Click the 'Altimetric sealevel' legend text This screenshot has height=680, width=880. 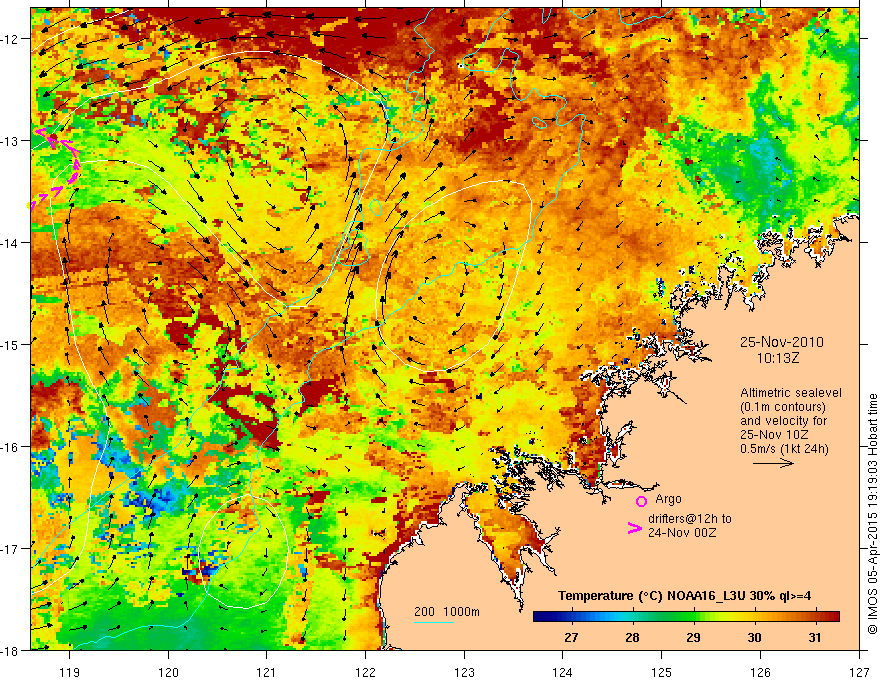791,393
